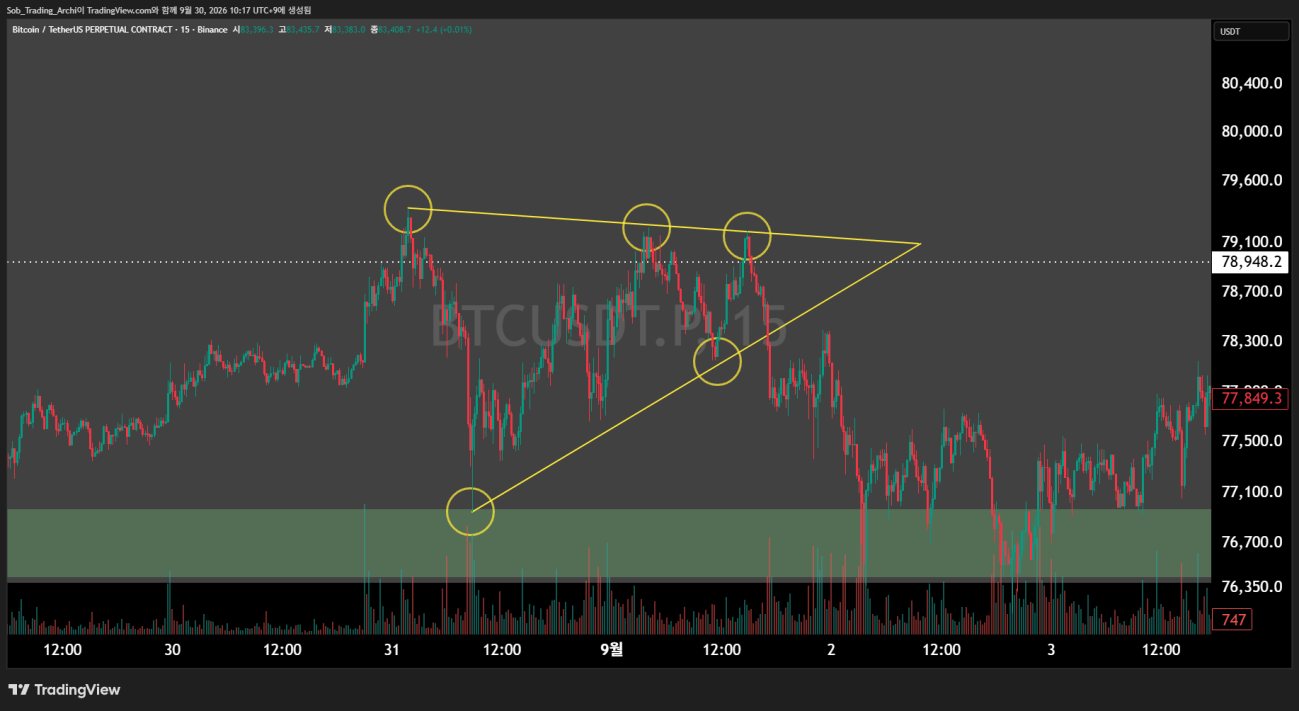Click the 78,948.2 price label
Image resolution: width=1299 pixels, height=711 pixels.
pyautogui.click(x=1251, y=263)
